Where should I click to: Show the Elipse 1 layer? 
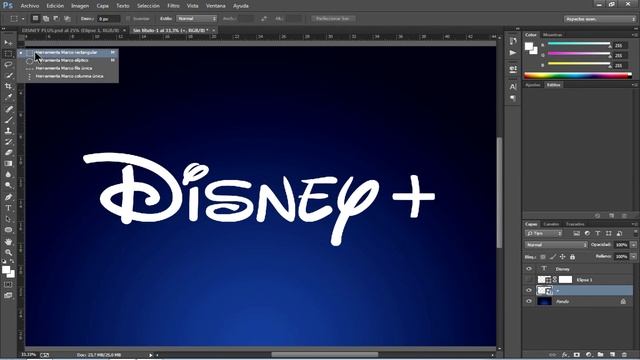(x=529, y=280)
